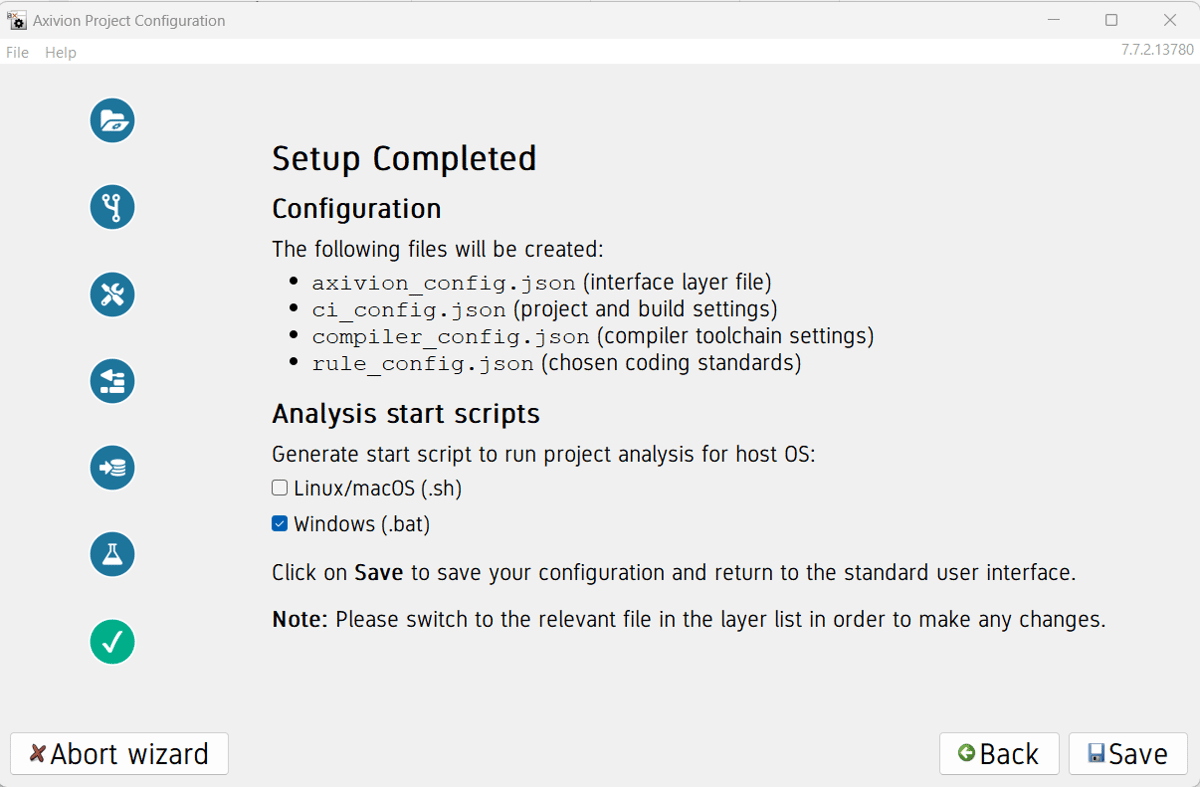The image size is (1200, 787).
Task: Click the Axivion app icon in title bar
Action: coord(17,20)
